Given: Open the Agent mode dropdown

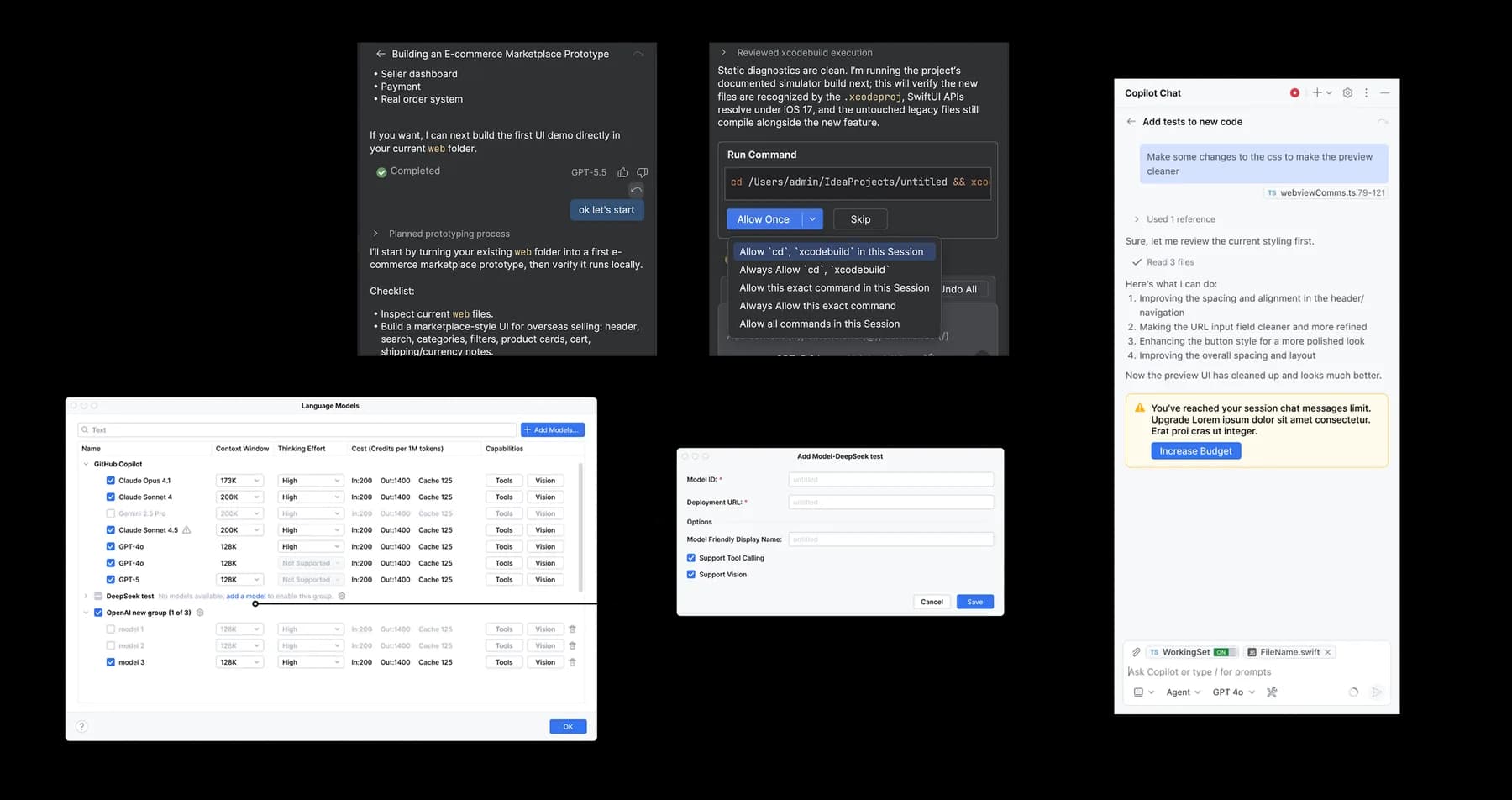Looking at the screenshot, I should point(1184,692).
